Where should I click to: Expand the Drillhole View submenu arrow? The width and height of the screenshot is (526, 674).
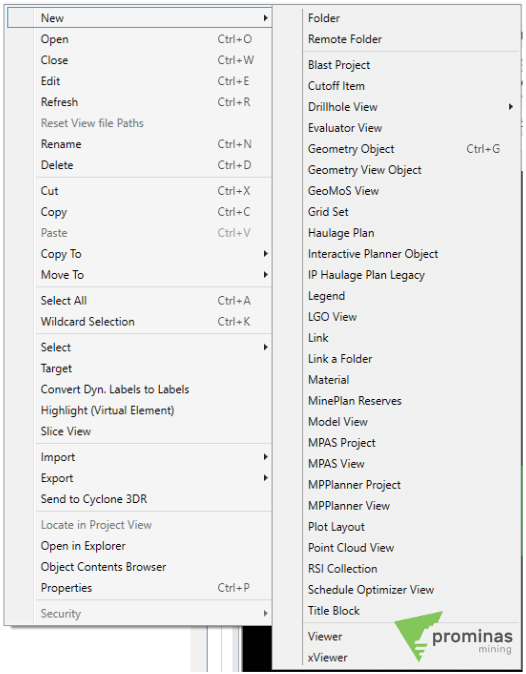point(510,107)
